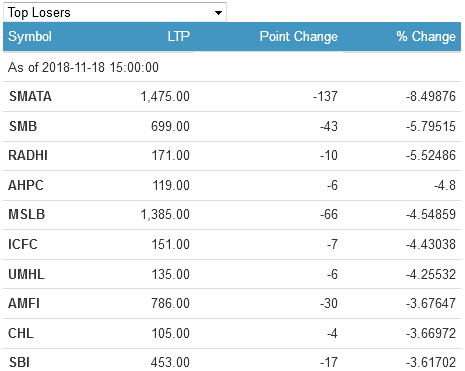The width and height of the screenshot is (465, 371).
Task: Click the dropdown arrow beside Top Losers
Action: (218, 13)
